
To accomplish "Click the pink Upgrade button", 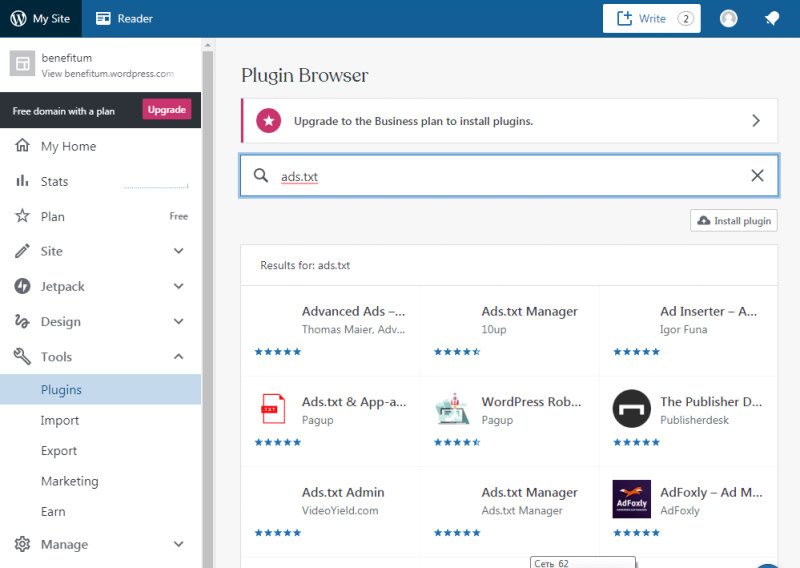I will [166, 109].
